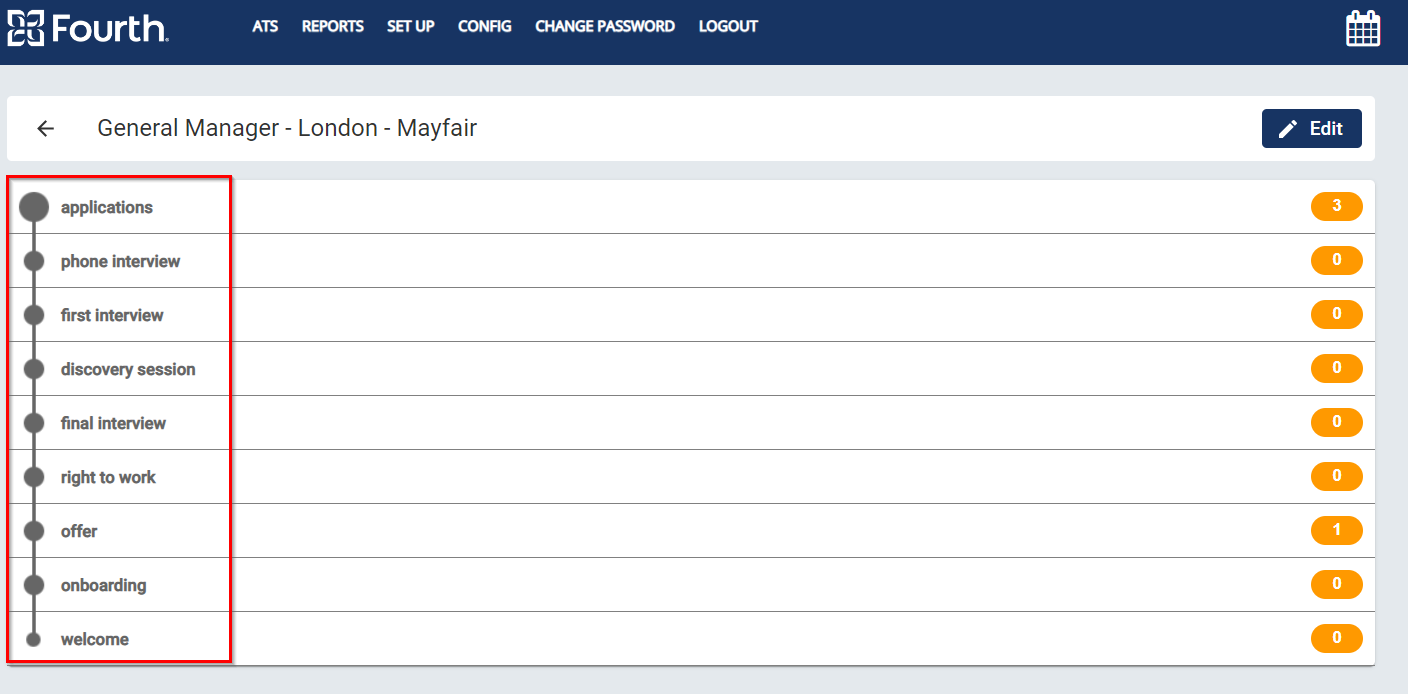
Task: Open the calendar icon in header
Action: 1362,28
